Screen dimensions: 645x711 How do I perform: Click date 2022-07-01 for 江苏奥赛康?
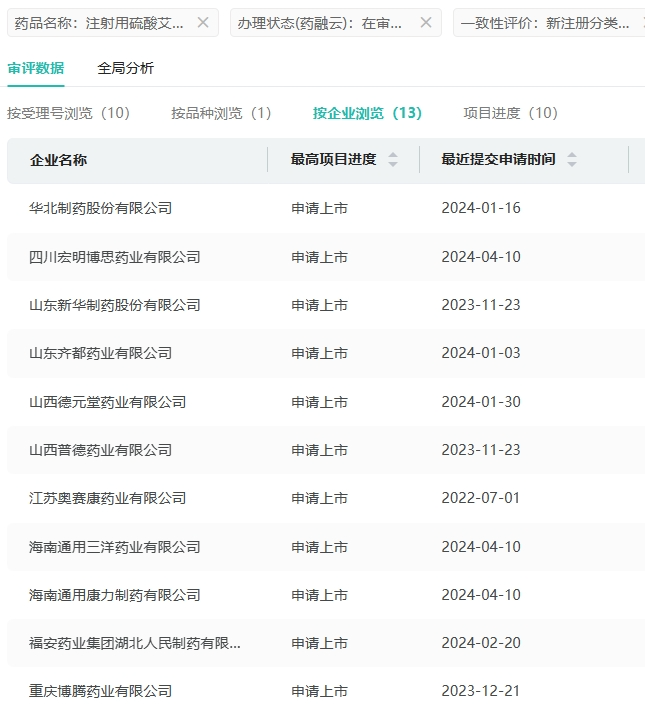click(x=481, y=498)
